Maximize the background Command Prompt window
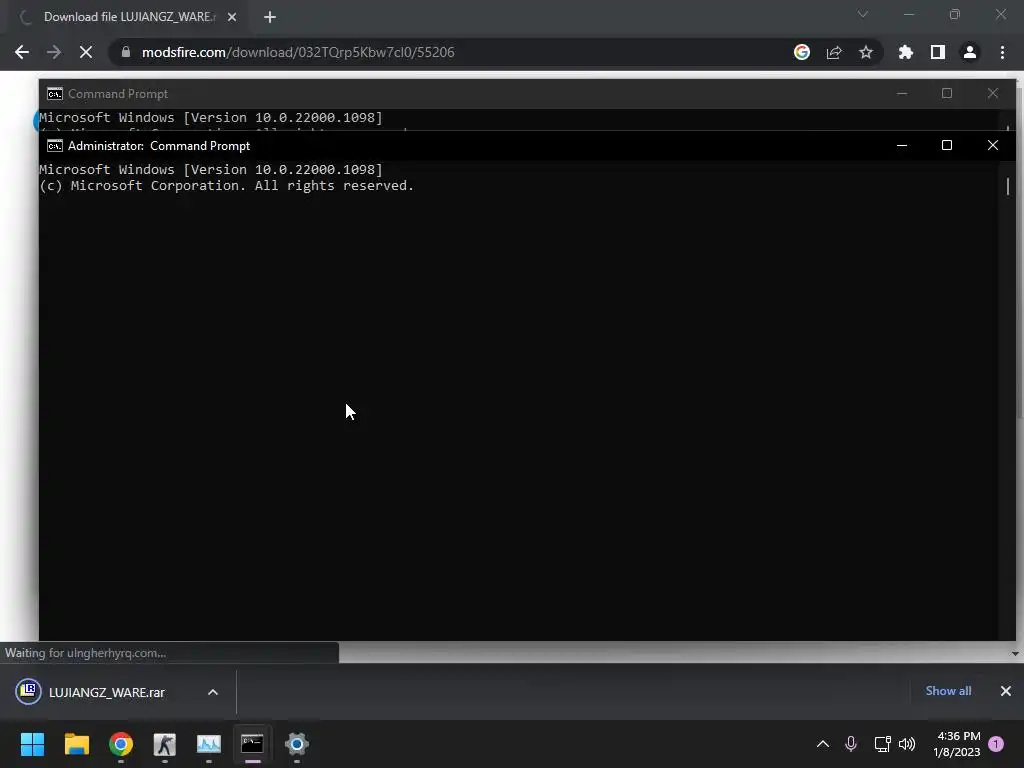The height and width of the screenshot is (768, 1024). 947,93
